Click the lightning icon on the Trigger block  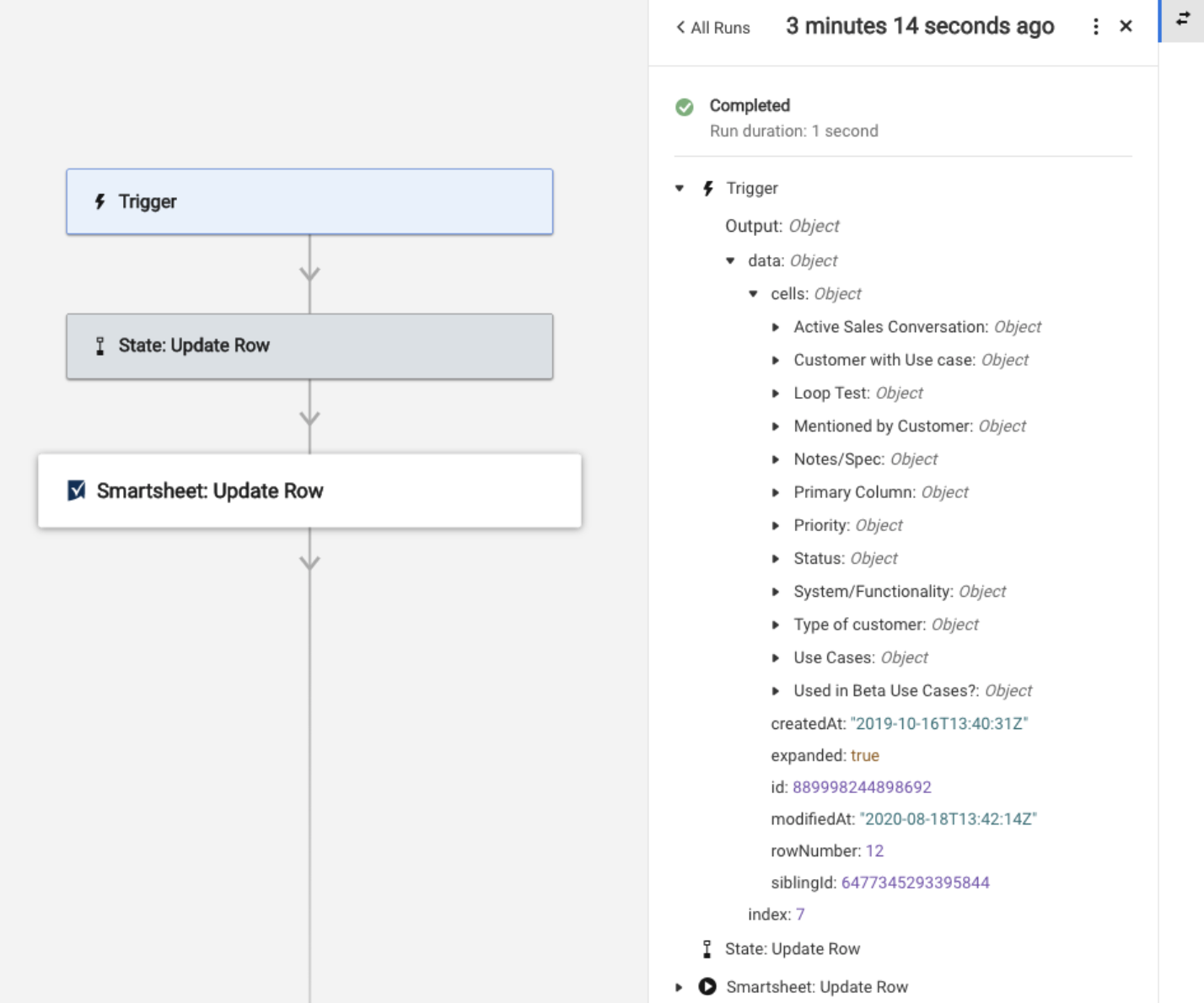click(x=99, y=201)
